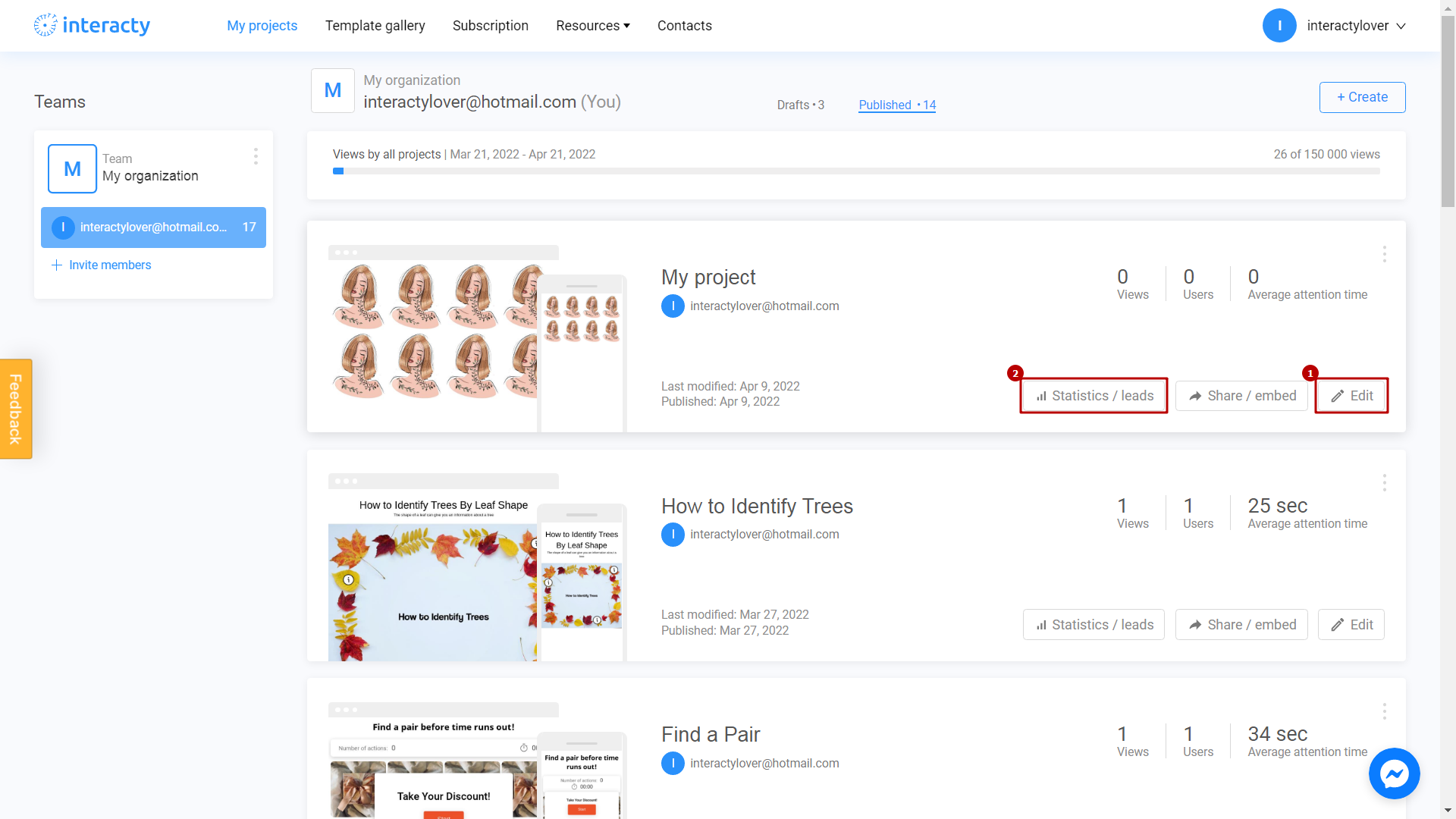The image size is (1456, 819).
Task: Open the Feedback side tab
Action: pos(16,409)
